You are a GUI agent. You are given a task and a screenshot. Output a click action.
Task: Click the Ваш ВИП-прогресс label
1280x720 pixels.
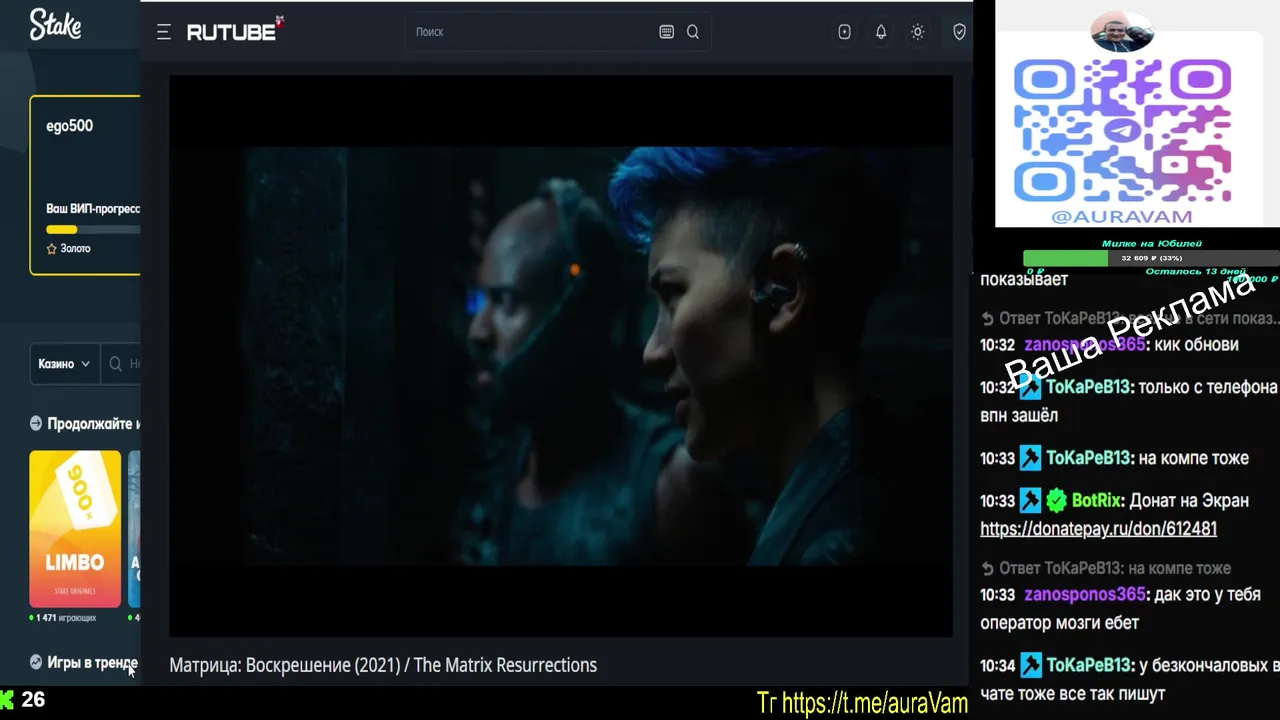click(93, 209)
